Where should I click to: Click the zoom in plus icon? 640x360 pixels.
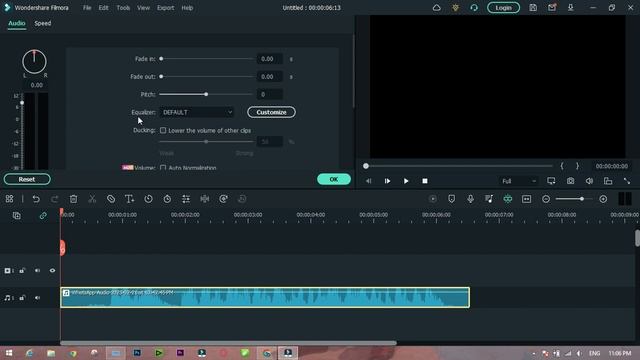click(603, 199)
